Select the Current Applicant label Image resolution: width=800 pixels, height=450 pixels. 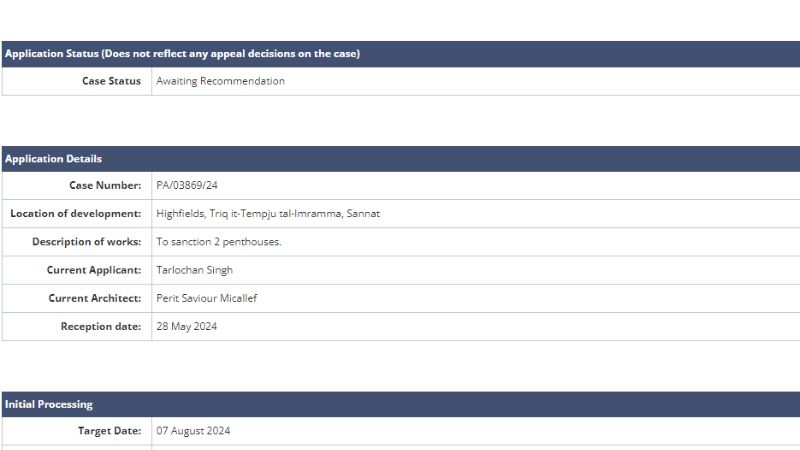point(94,270)
